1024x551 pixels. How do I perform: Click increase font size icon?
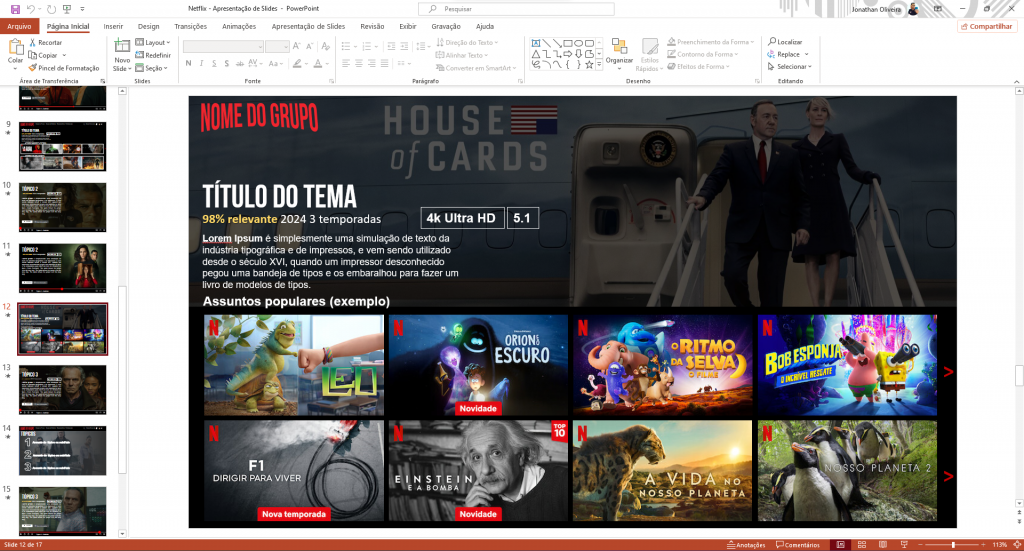click(296, 46)
